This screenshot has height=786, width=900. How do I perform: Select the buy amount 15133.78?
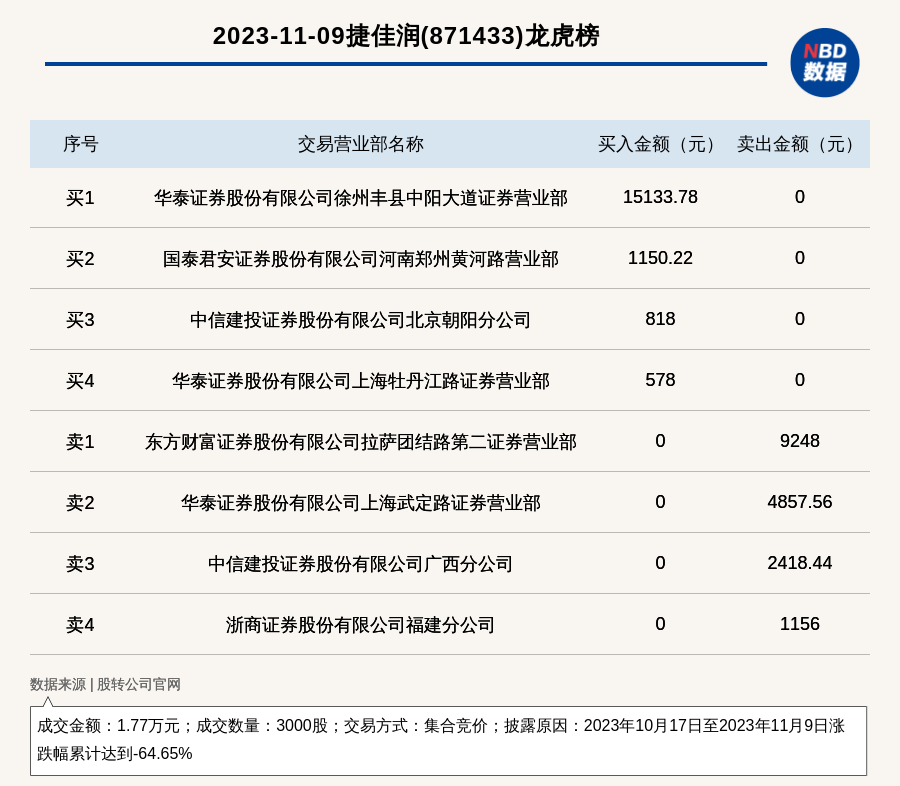tap(660, 197)
